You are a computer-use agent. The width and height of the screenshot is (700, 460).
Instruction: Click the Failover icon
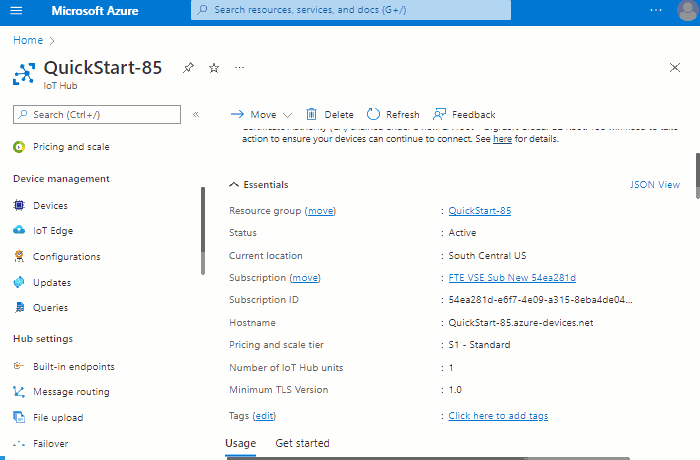[19, 444]
